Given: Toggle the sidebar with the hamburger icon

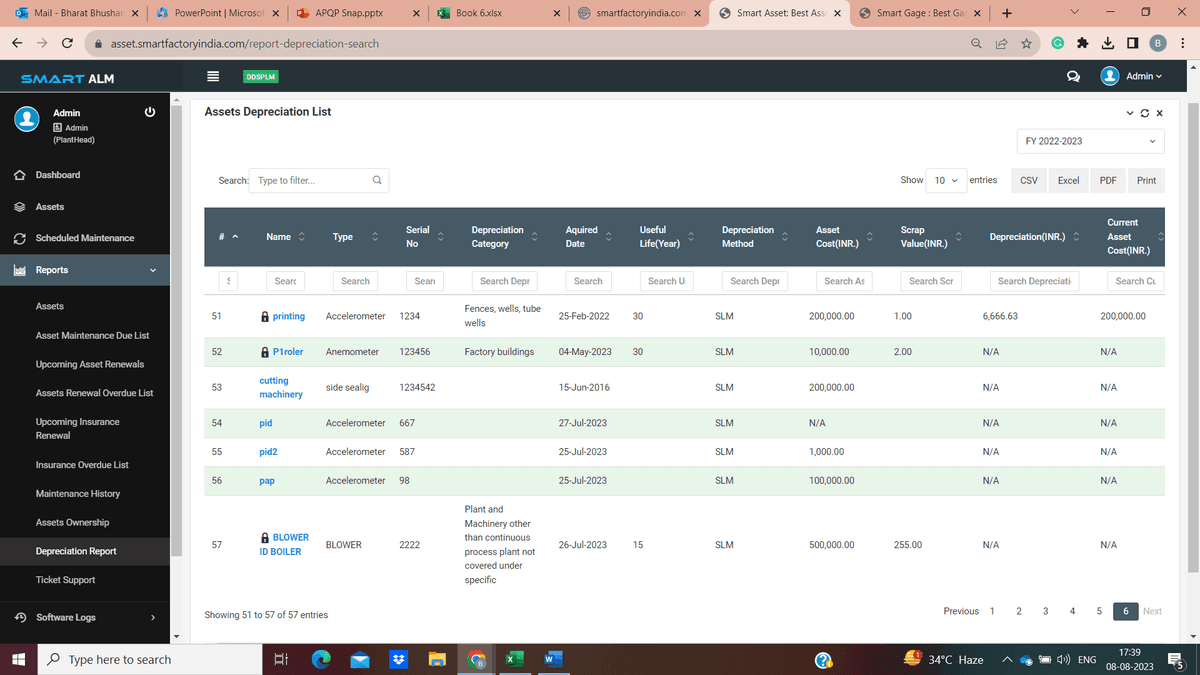Looking at the screenshot, I should click(x=212, y=76).
